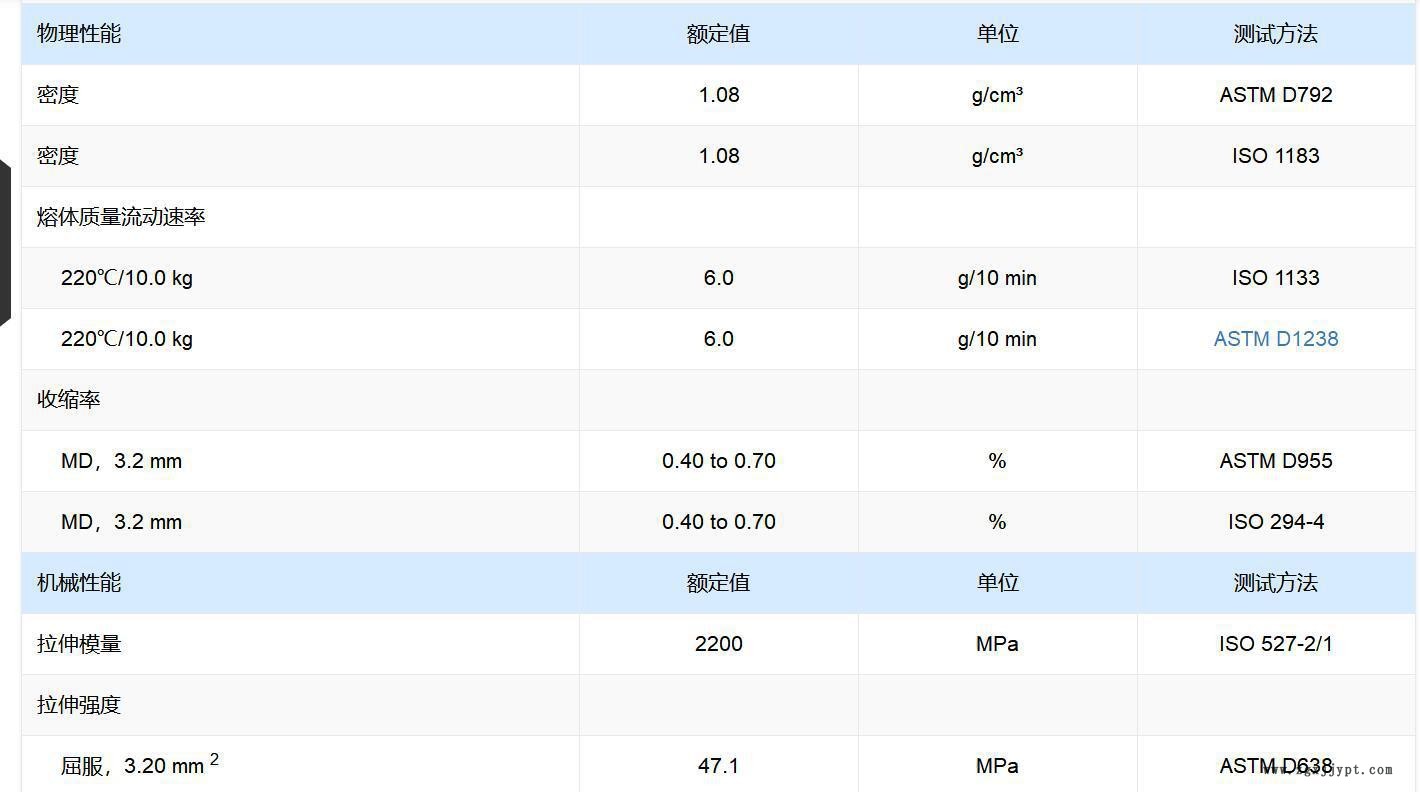Click the 6.0 value in ISO 1133 row

pyautogui.click(x=718, y=278)
